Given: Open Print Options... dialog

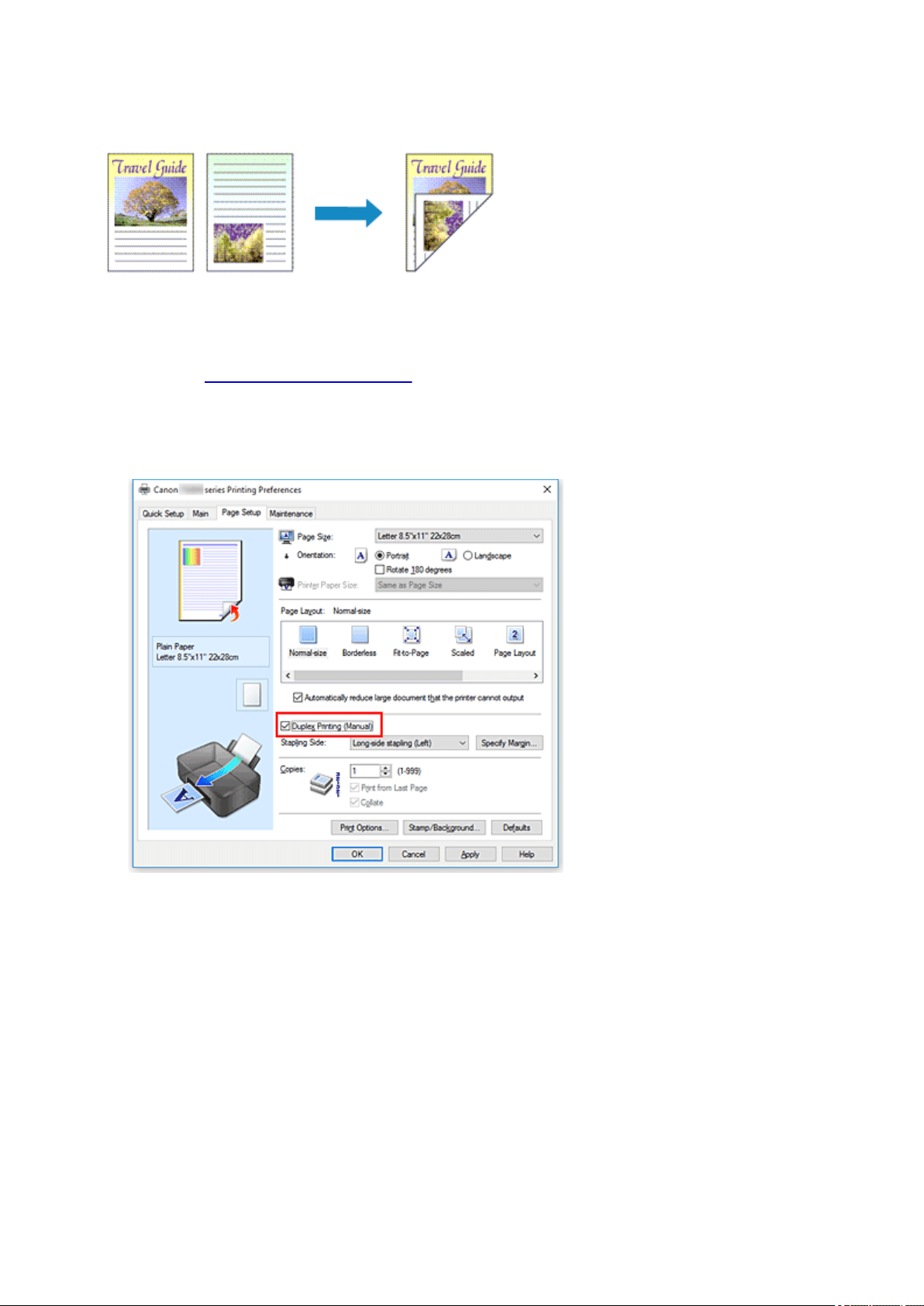Looking at the screenshot, I should click(x=364, y=828).
